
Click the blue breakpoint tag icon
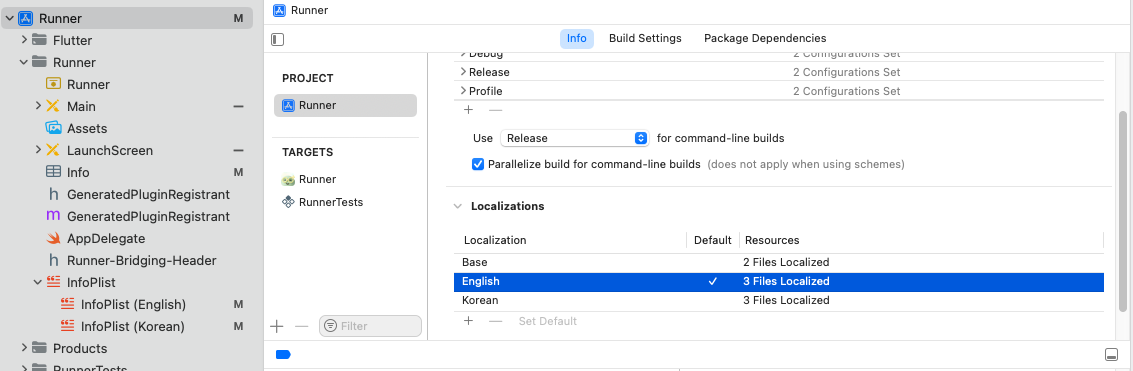click(x=283, y=354)
